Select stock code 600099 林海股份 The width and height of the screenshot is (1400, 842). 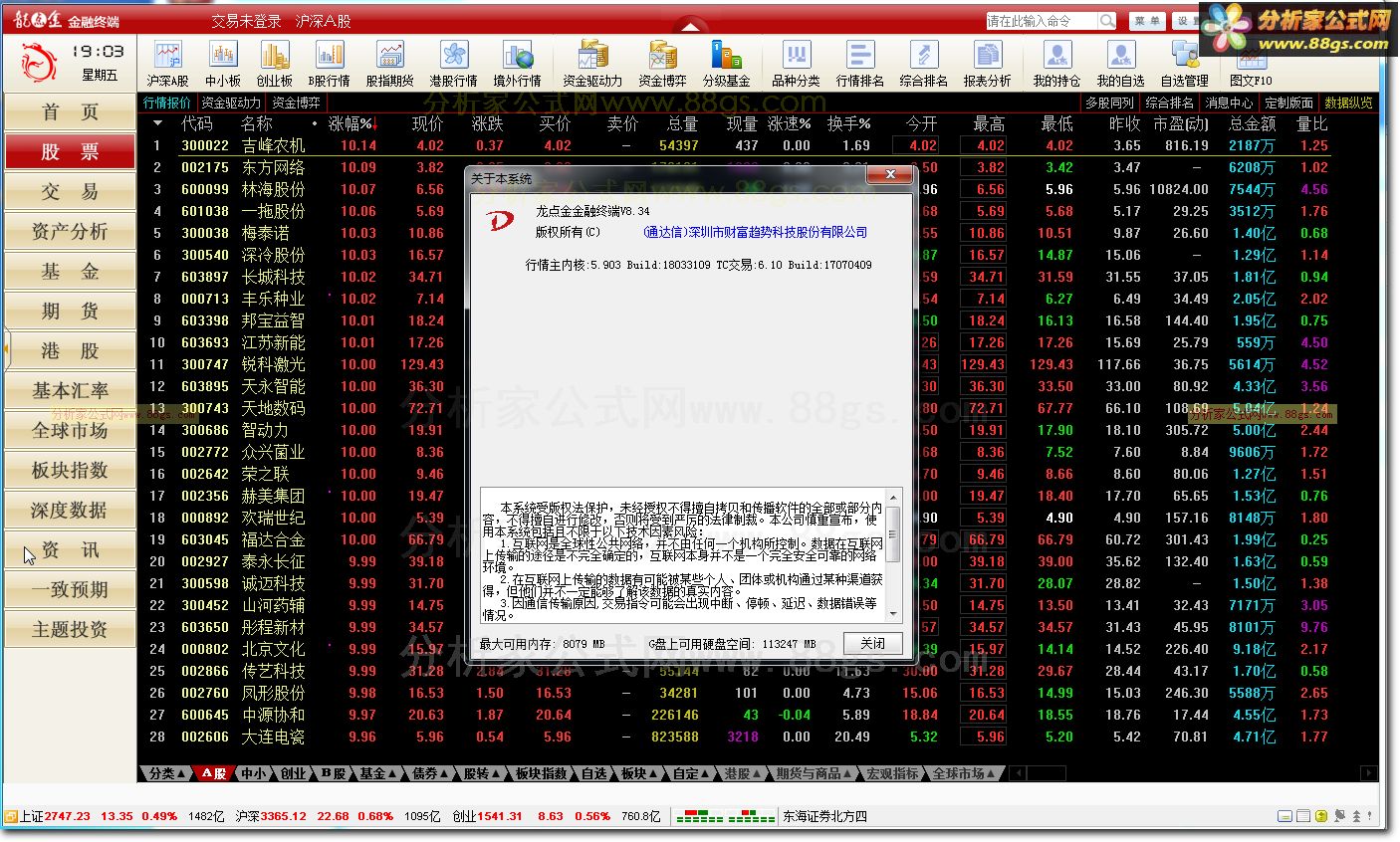coord(205,189)
